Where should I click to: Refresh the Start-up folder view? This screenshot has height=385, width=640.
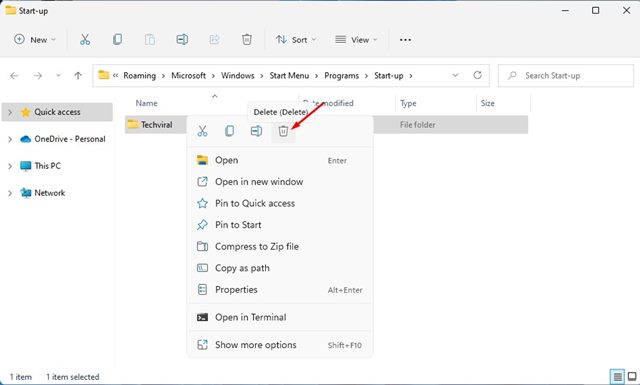pos(477,75)
